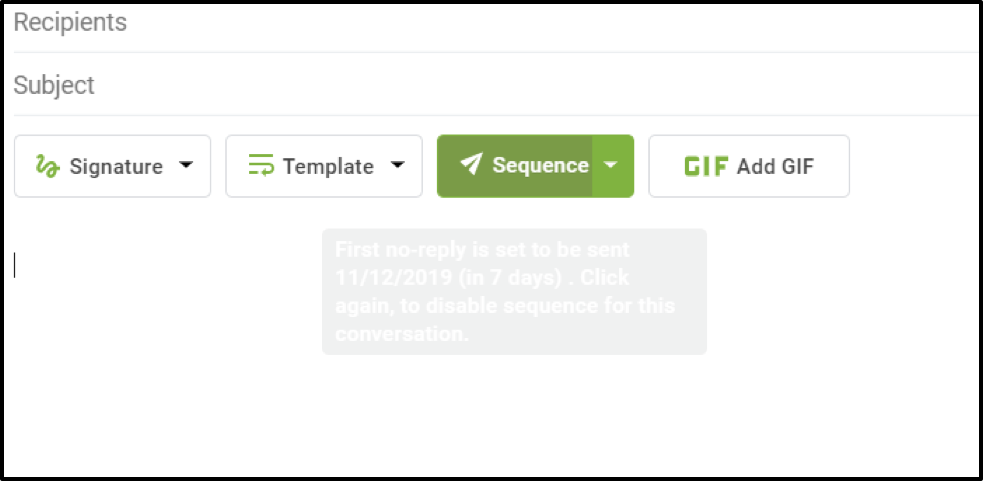Click the empty message body below the tooltip
Image resolution: width=983 pixels, height=481 pixels.
click(x=500, y=410)
